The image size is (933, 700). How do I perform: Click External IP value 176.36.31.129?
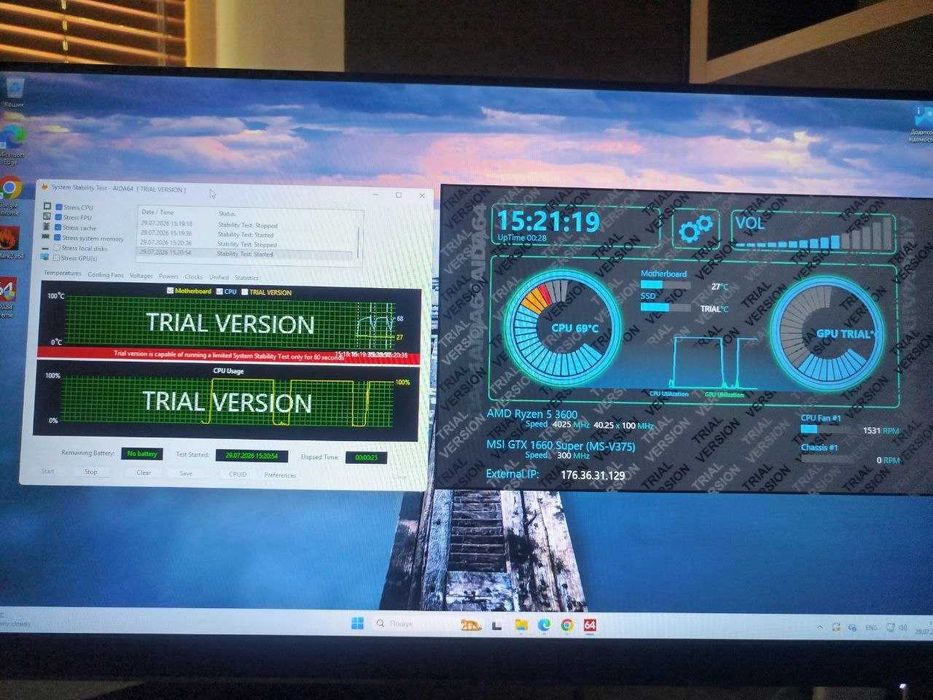tap(593, 476)
